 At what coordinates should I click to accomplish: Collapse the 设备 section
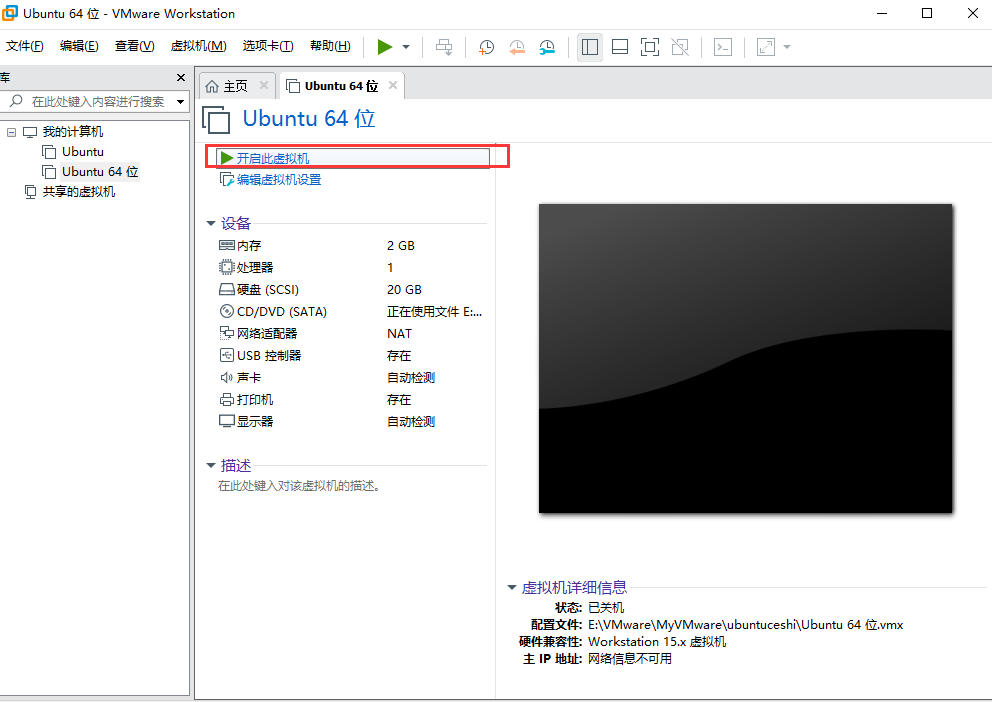[211, 223]
